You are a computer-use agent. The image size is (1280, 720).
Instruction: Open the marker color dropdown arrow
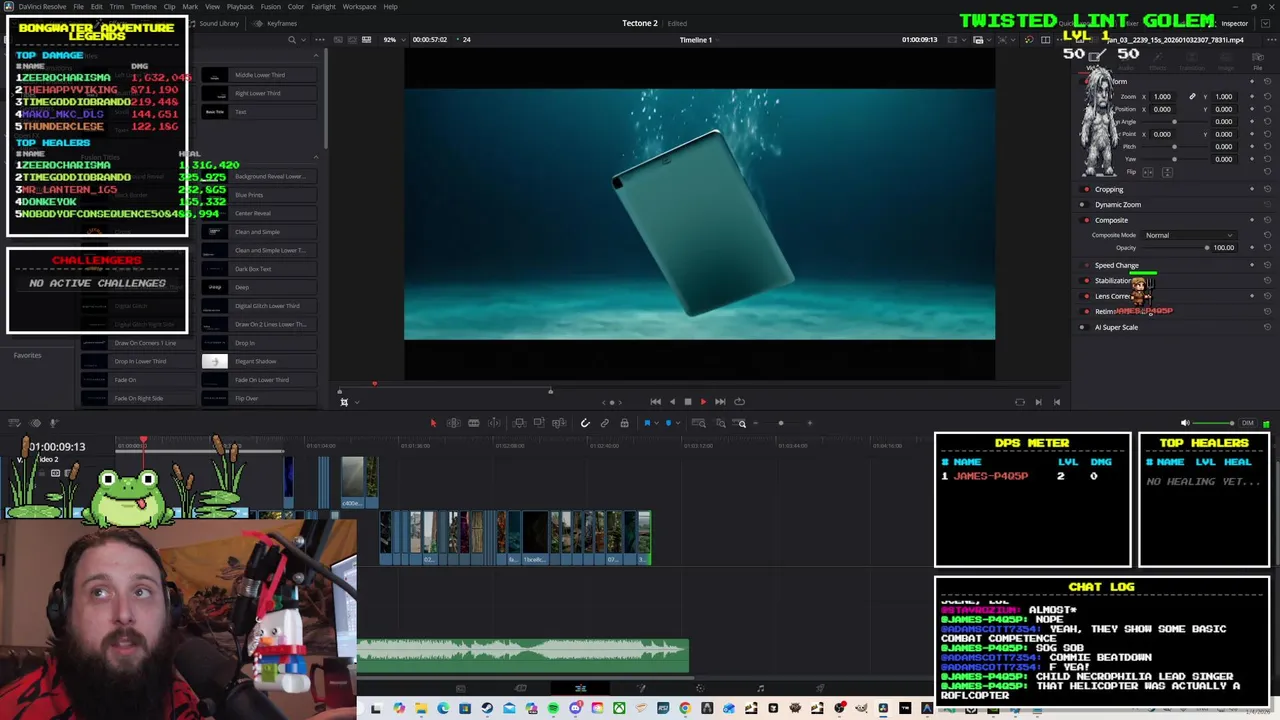tap(677, 423)
